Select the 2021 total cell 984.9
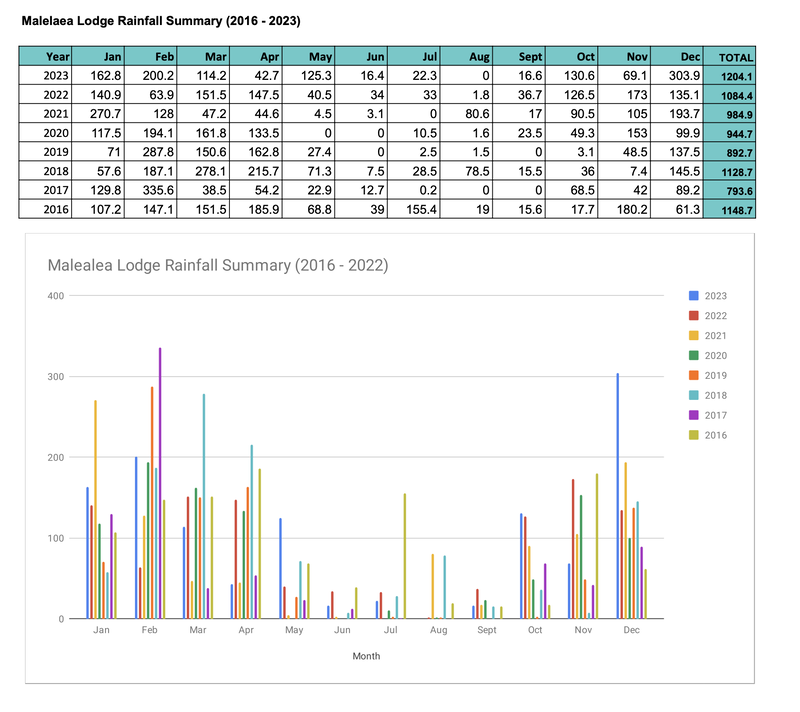 (729, 114)
